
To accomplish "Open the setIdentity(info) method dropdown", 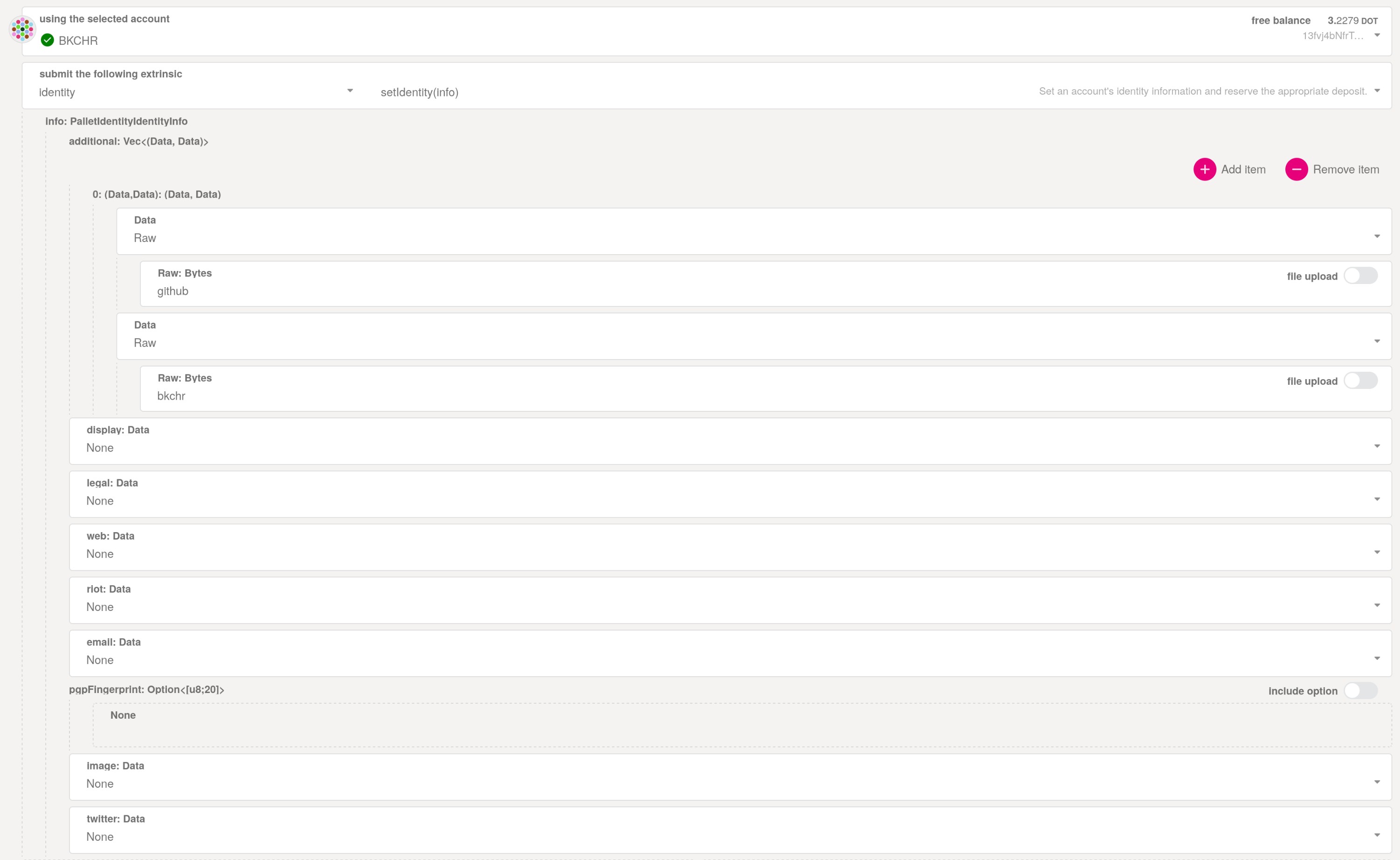I will 881,91.
